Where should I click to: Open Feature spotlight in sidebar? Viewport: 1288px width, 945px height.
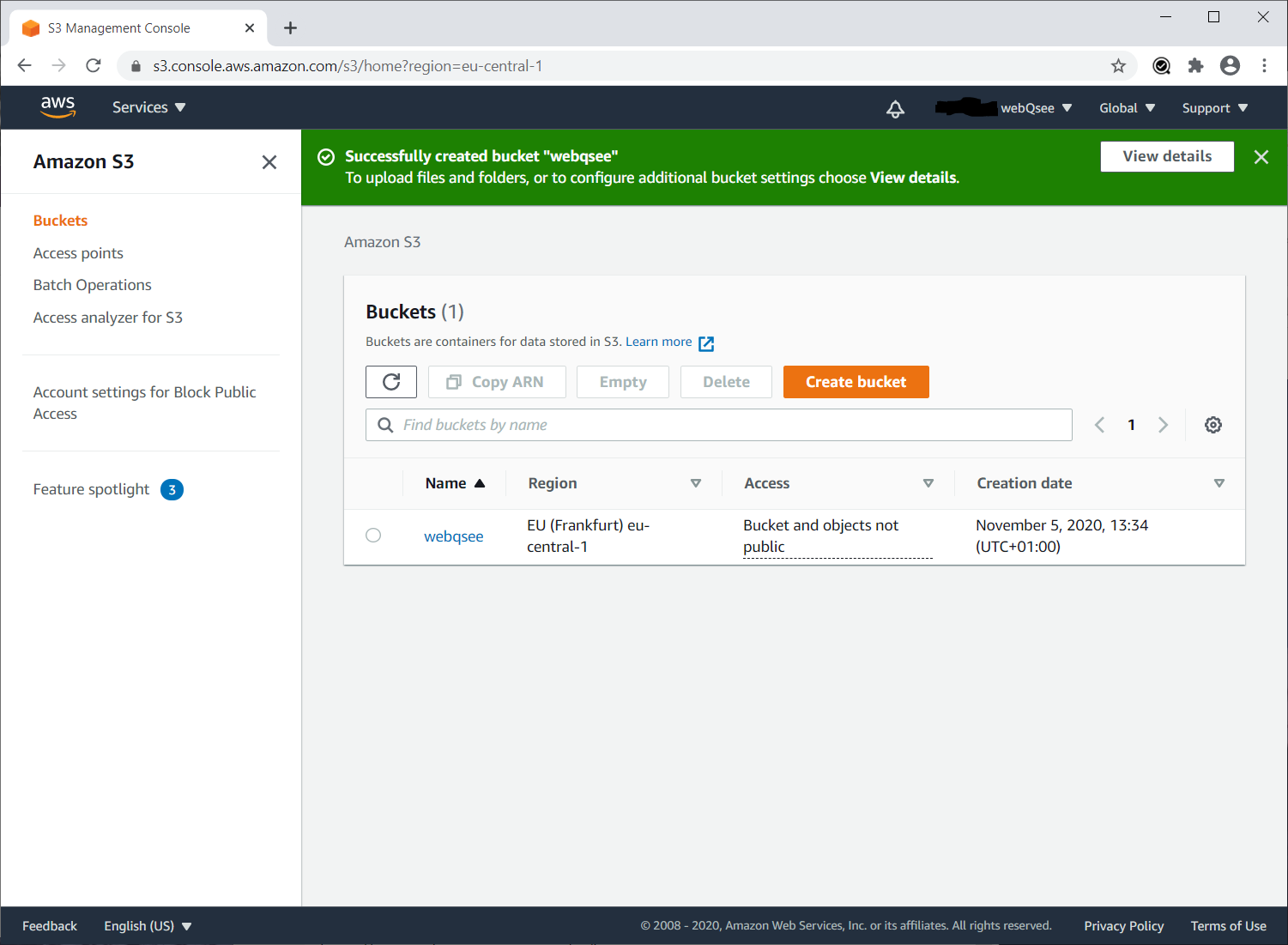pyautogui.click(x=91, y=489)
